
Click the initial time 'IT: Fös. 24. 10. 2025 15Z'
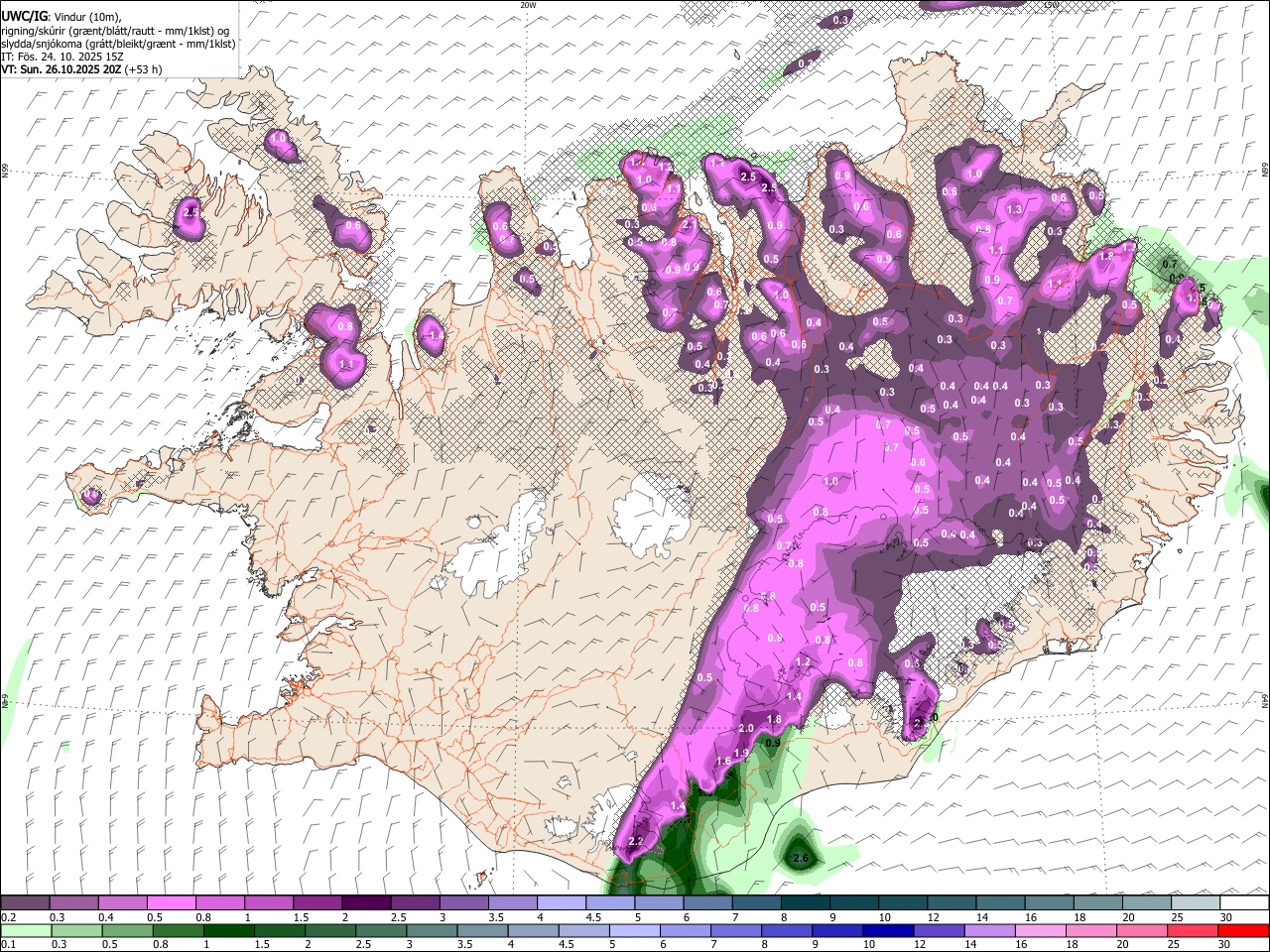(63, 57)
